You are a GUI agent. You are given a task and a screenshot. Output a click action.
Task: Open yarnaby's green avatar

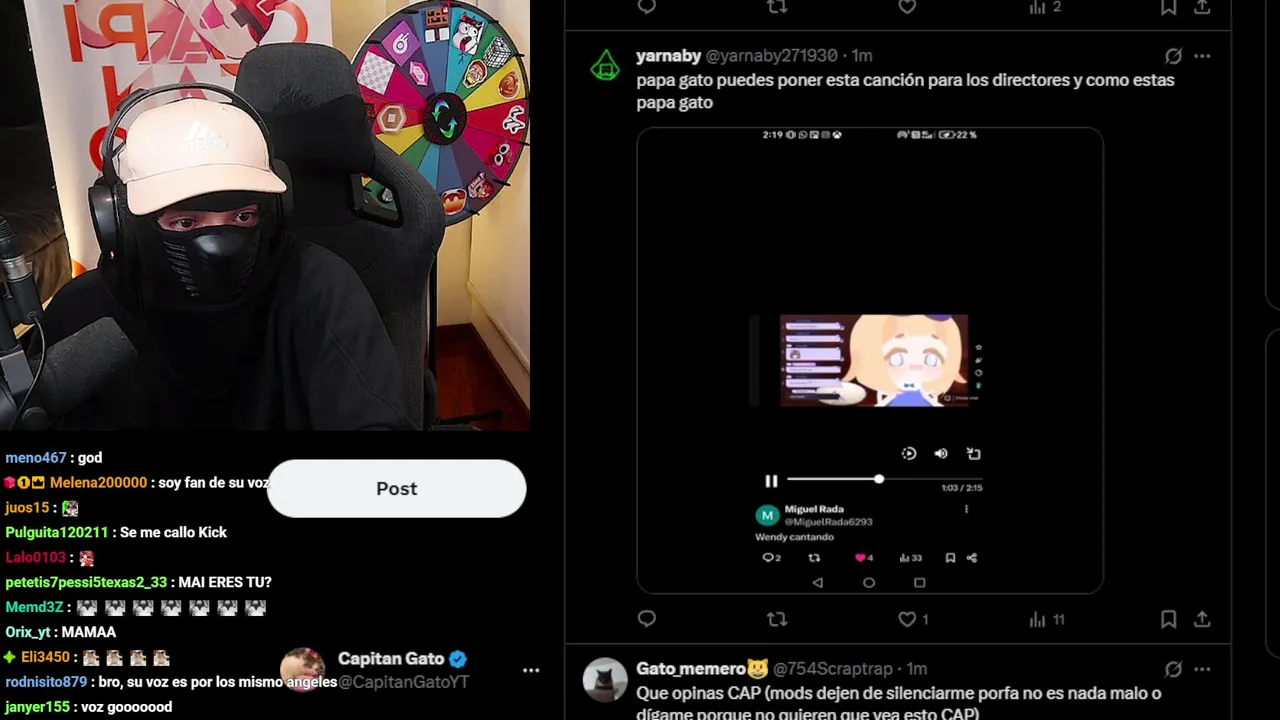[605, 66]
